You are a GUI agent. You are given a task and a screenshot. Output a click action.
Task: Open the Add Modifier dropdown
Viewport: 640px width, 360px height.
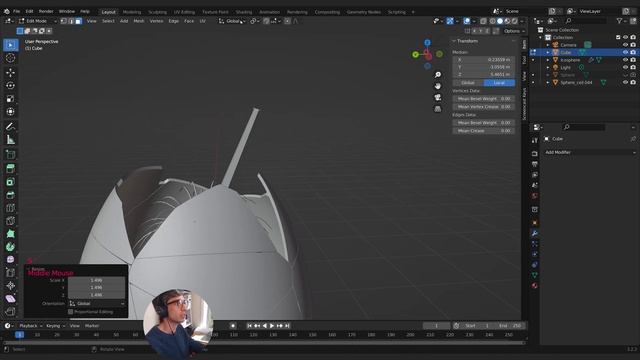pyautogui.click(x=590, y=152)
